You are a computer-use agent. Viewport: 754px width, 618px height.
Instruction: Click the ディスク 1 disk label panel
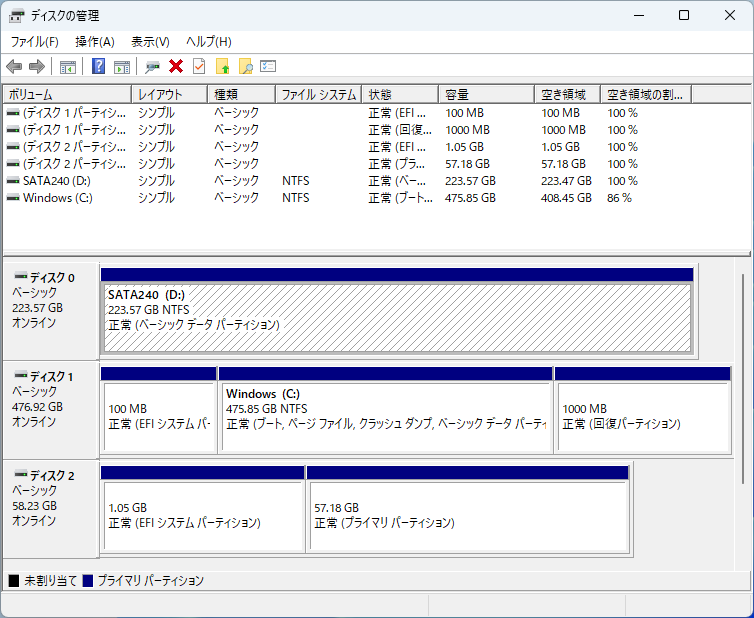pos(51,410)
